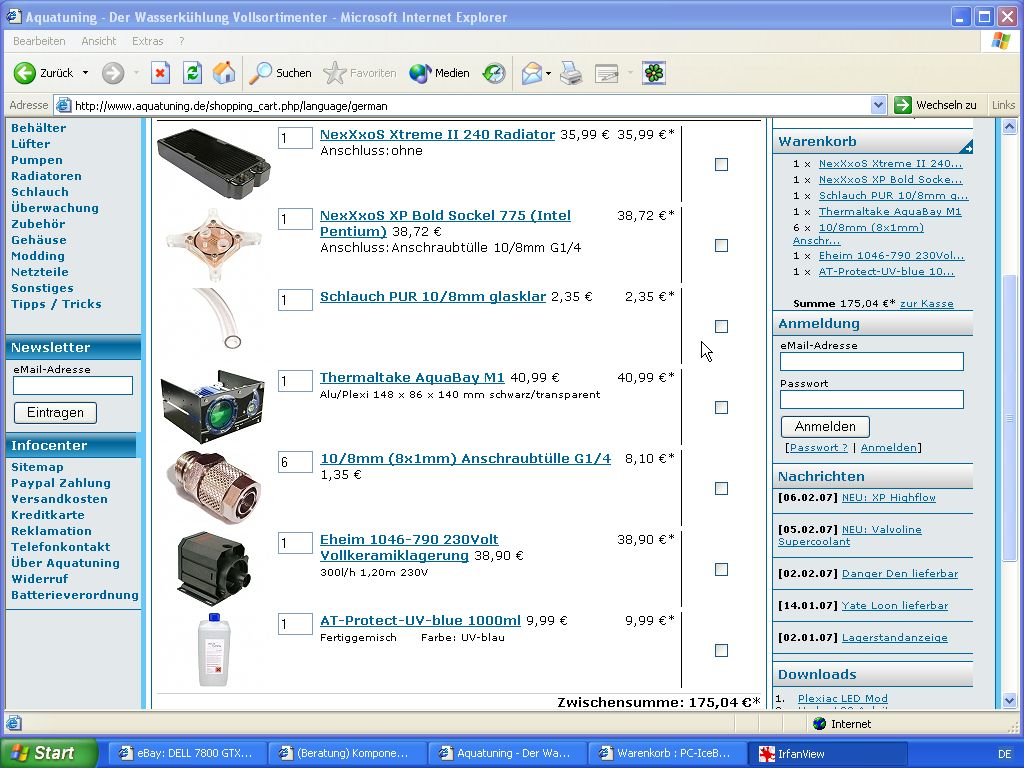Click the AT-Protect bottle thumbnail

[214, 649]
